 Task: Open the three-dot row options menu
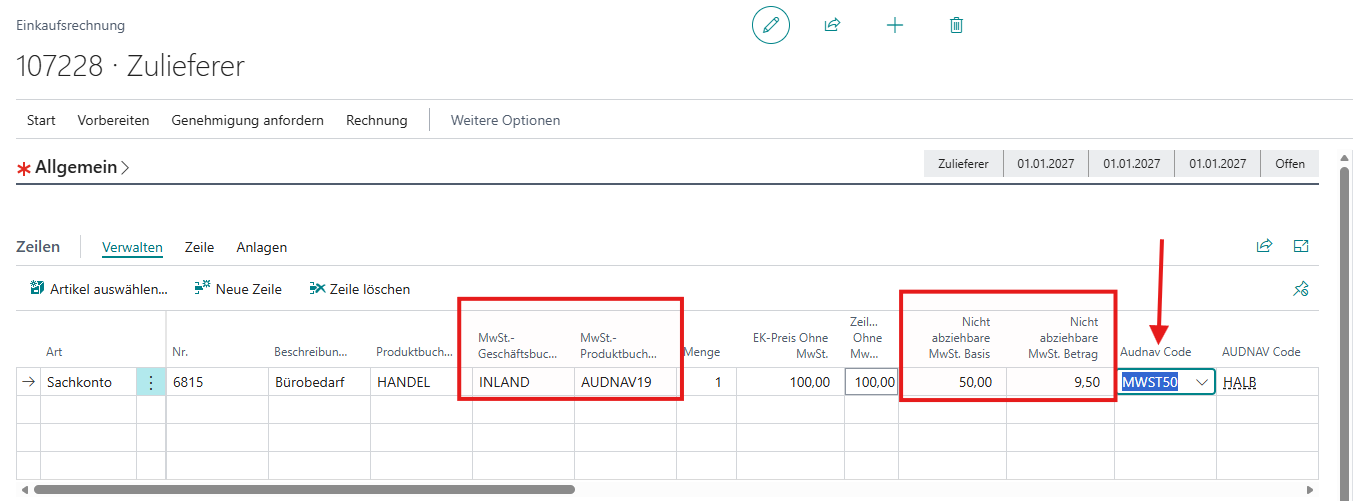pyautogui.click(x=151, y=382)
